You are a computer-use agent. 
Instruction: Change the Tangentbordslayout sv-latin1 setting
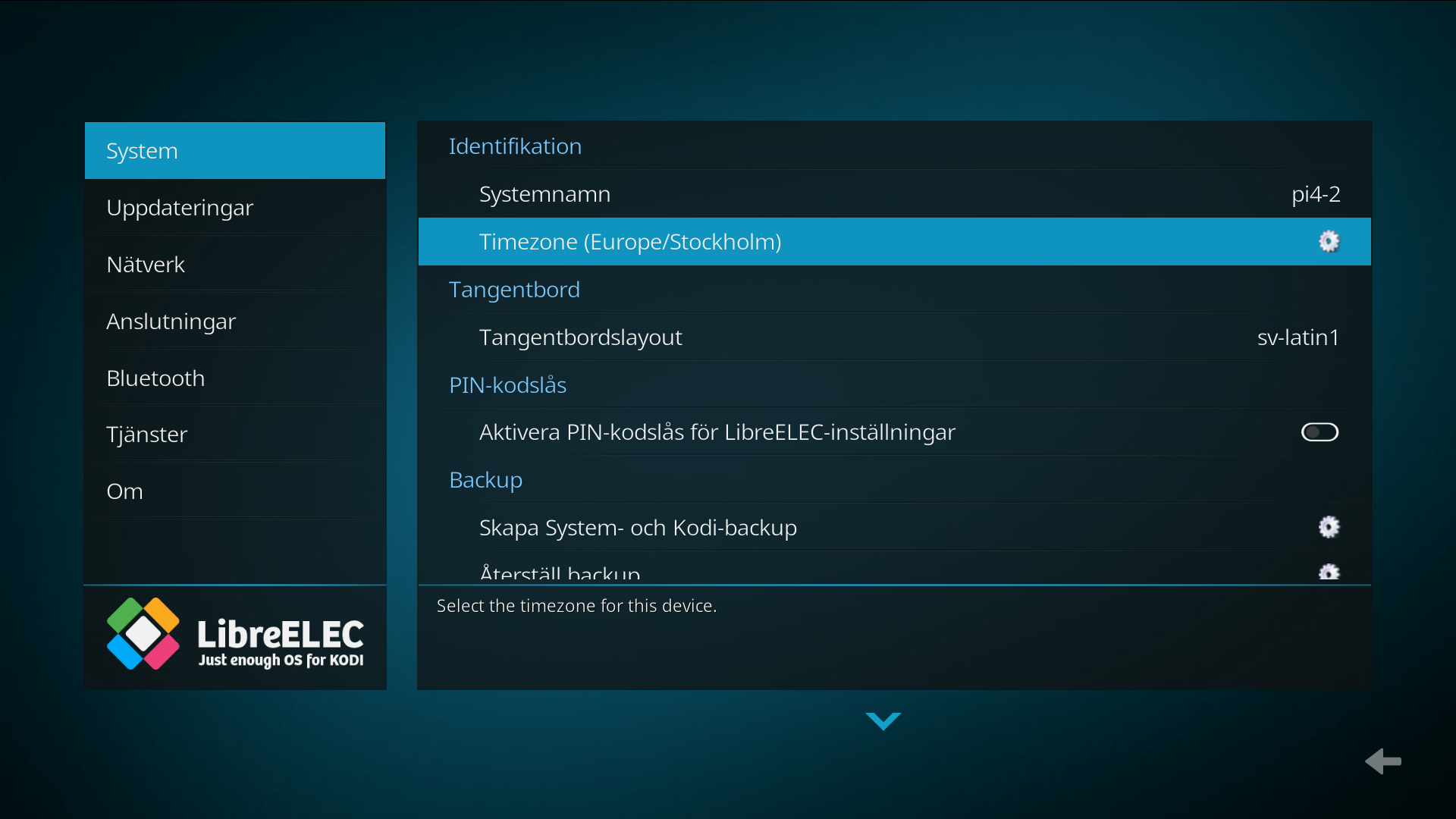pos(1298,337)
